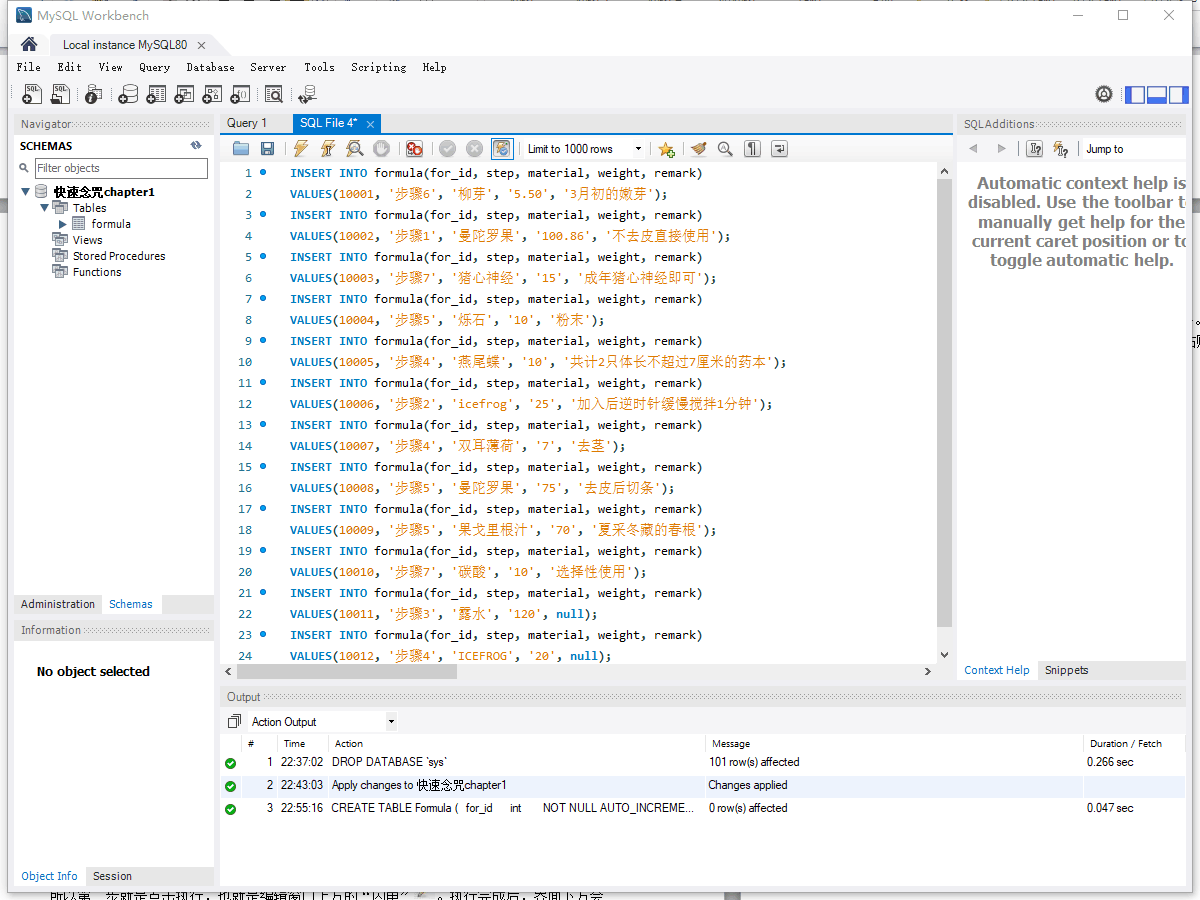
Task: Switch to the Snippets tab
Action: point(1067,670)
